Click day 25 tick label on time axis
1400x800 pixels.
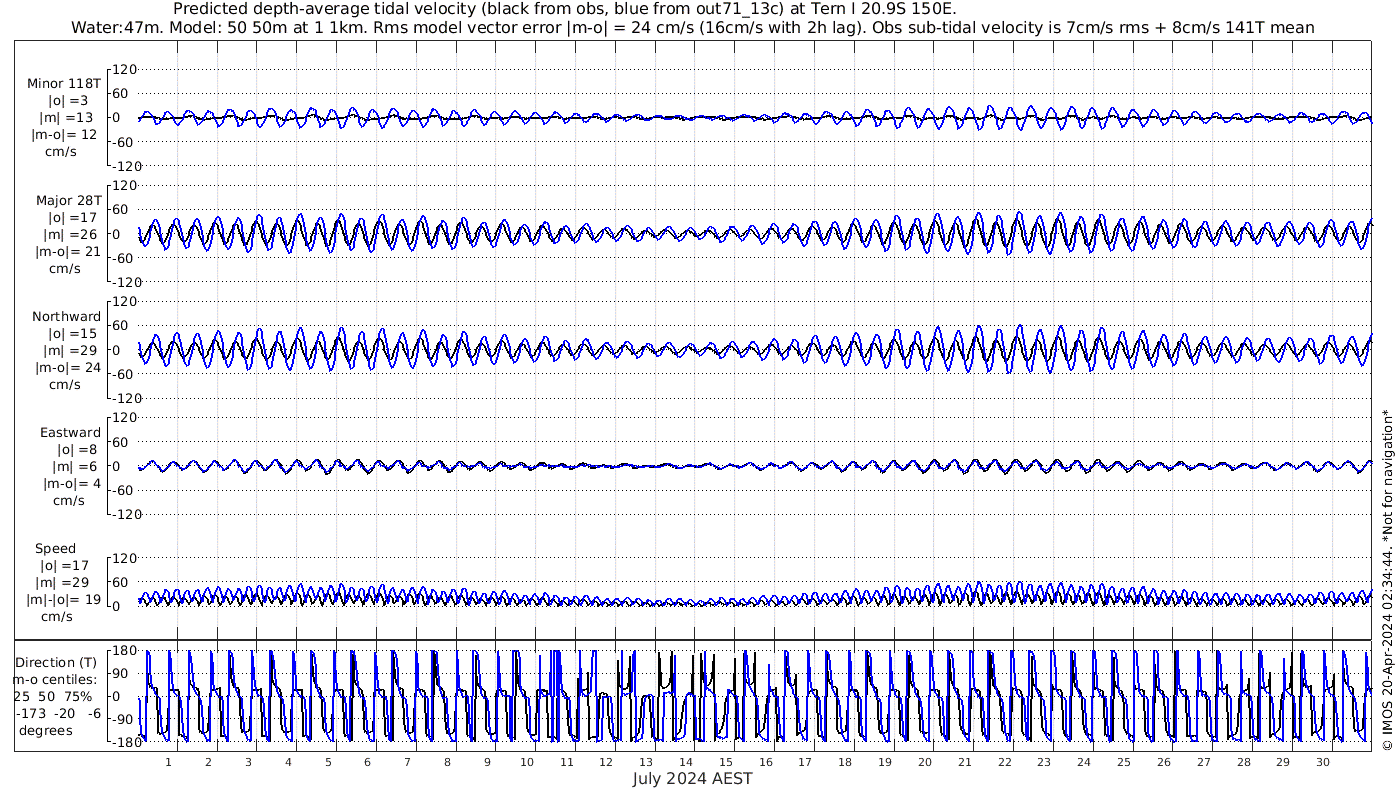coord(1123,762)
